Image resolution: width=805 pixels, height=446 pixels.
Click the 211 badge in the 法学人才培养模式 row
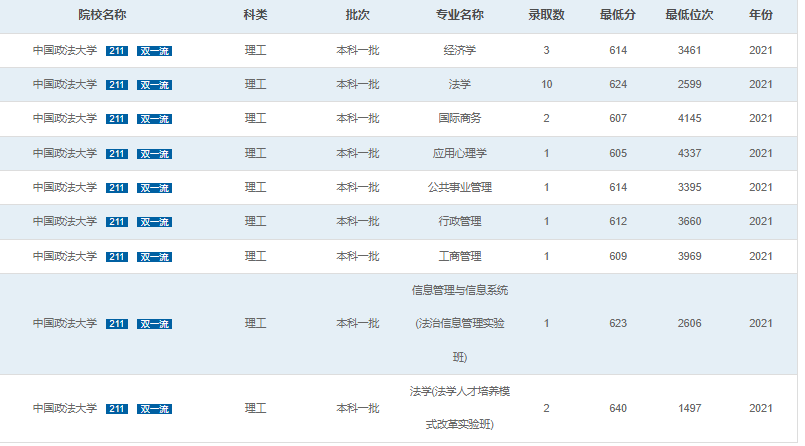(x=117, y=409)
